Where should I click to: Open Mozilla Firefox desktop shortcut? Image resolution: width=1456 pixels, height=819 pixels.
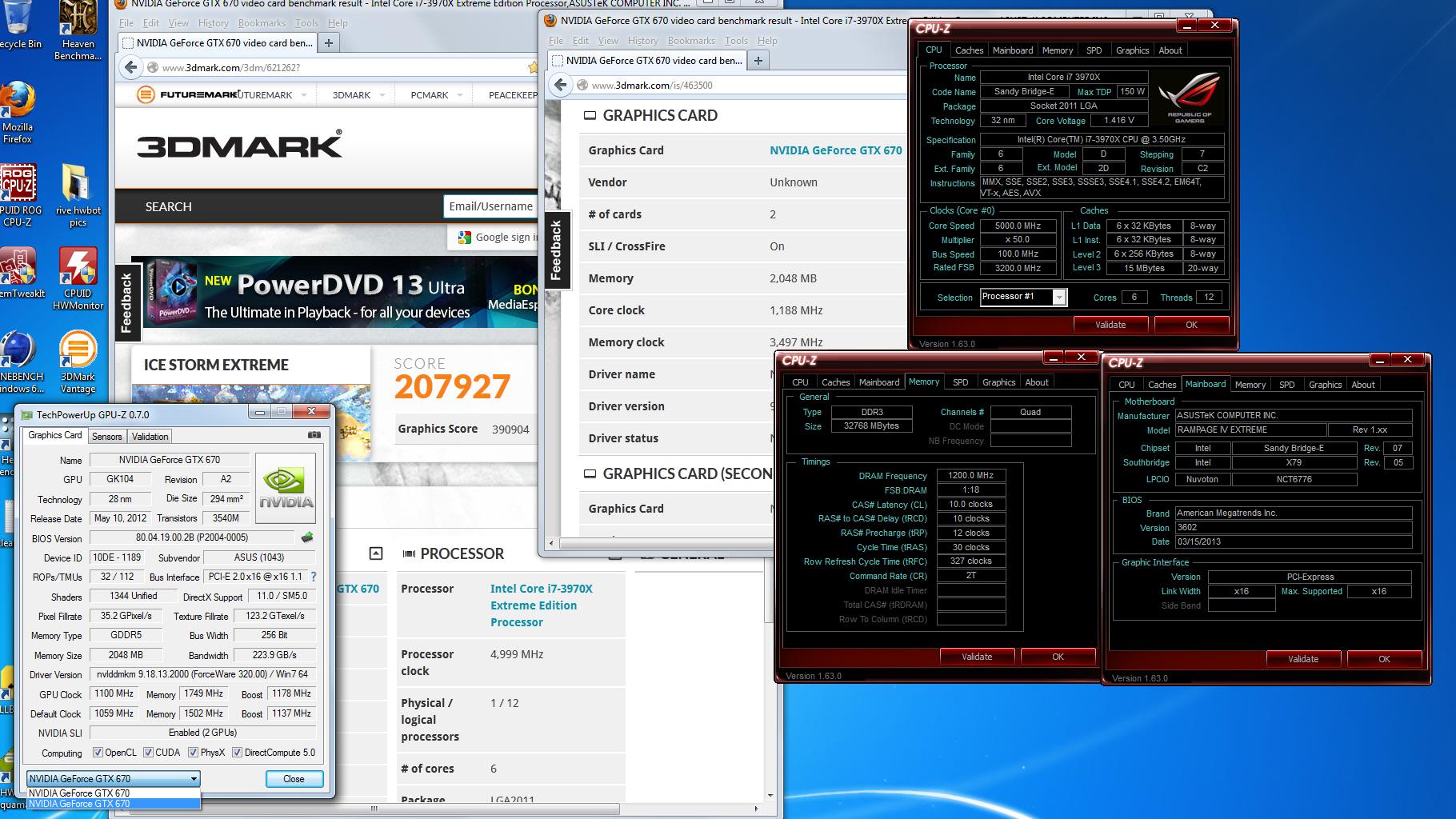pyautogui.click(x=18, y=112)
